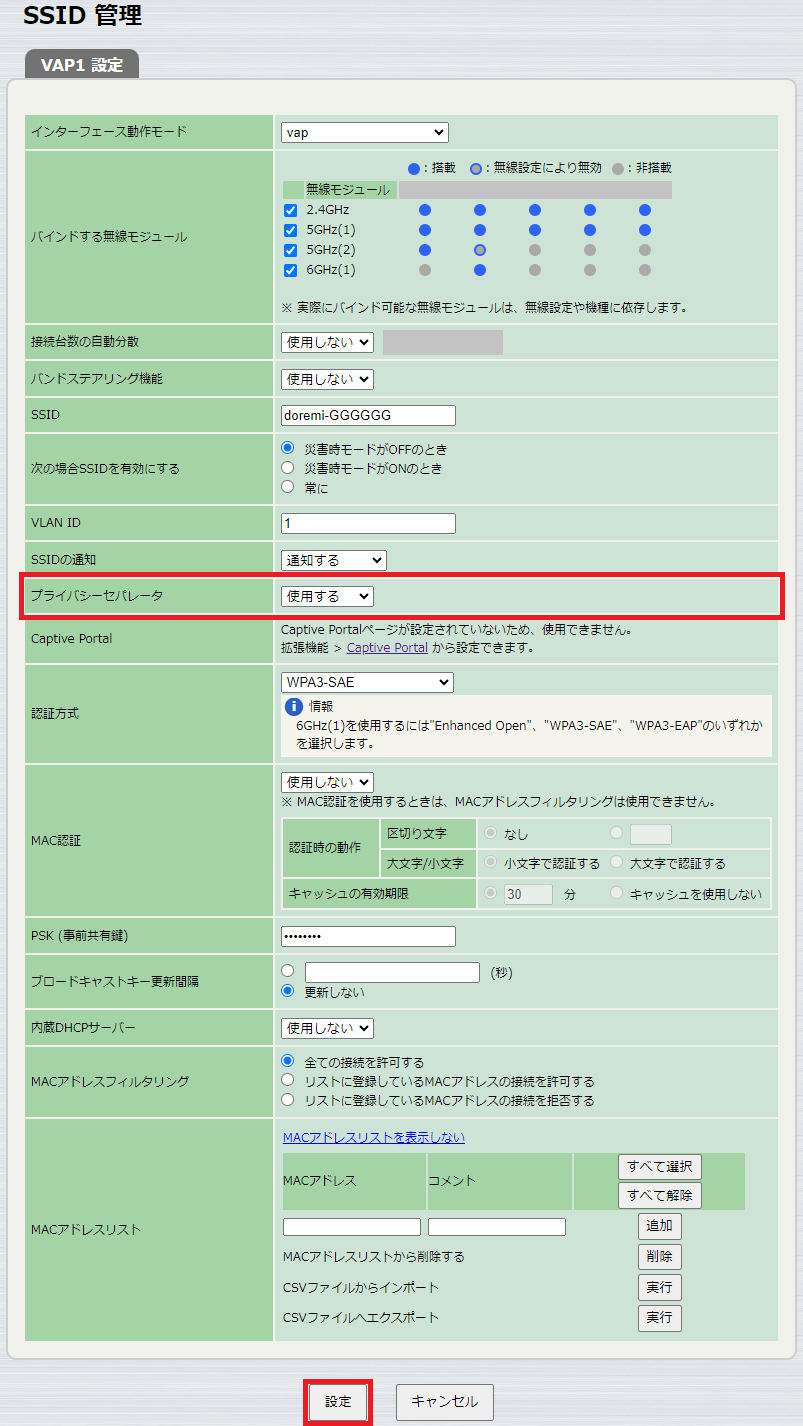Switch to the VAP1 設定 tab

pos(80,62)
